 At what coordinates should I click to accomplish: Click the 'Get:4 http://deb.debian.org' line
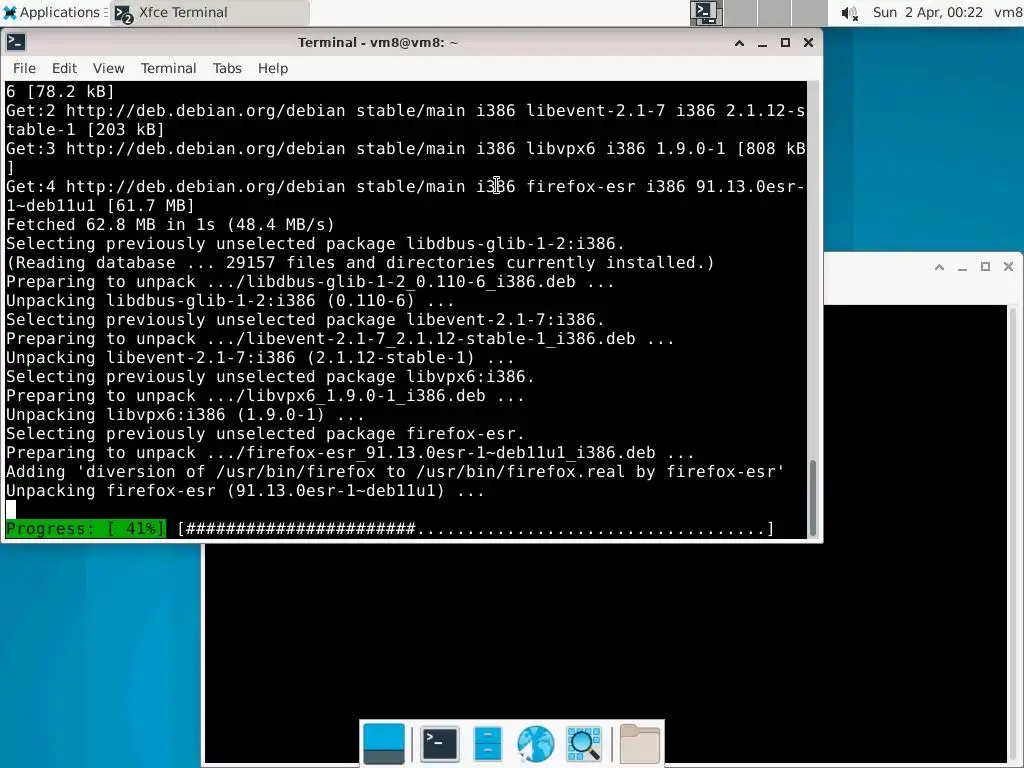406,196
